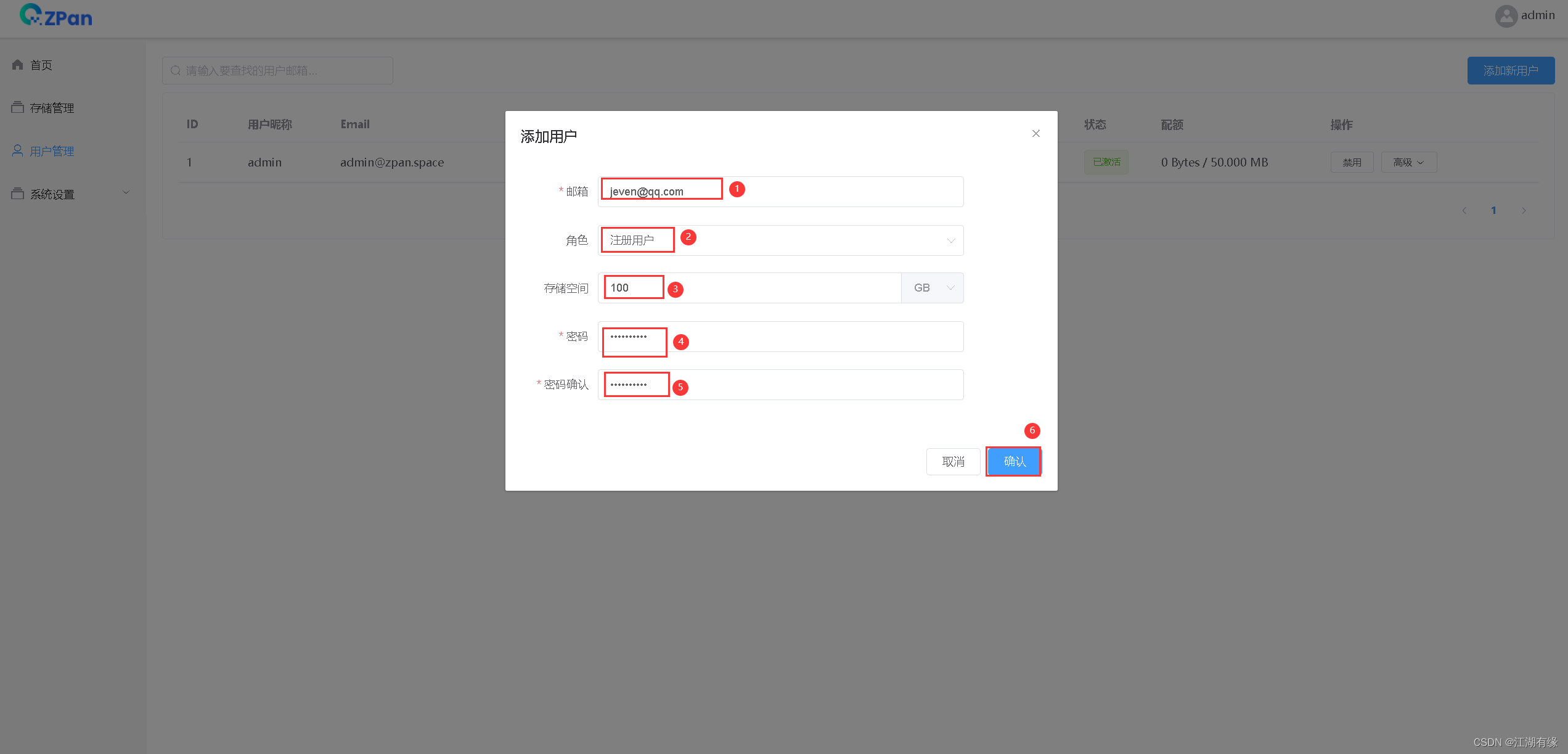Viewport: 1568px width, 754px height.
Task: Open the 角色 role dropdown
Action: [780, 240]
